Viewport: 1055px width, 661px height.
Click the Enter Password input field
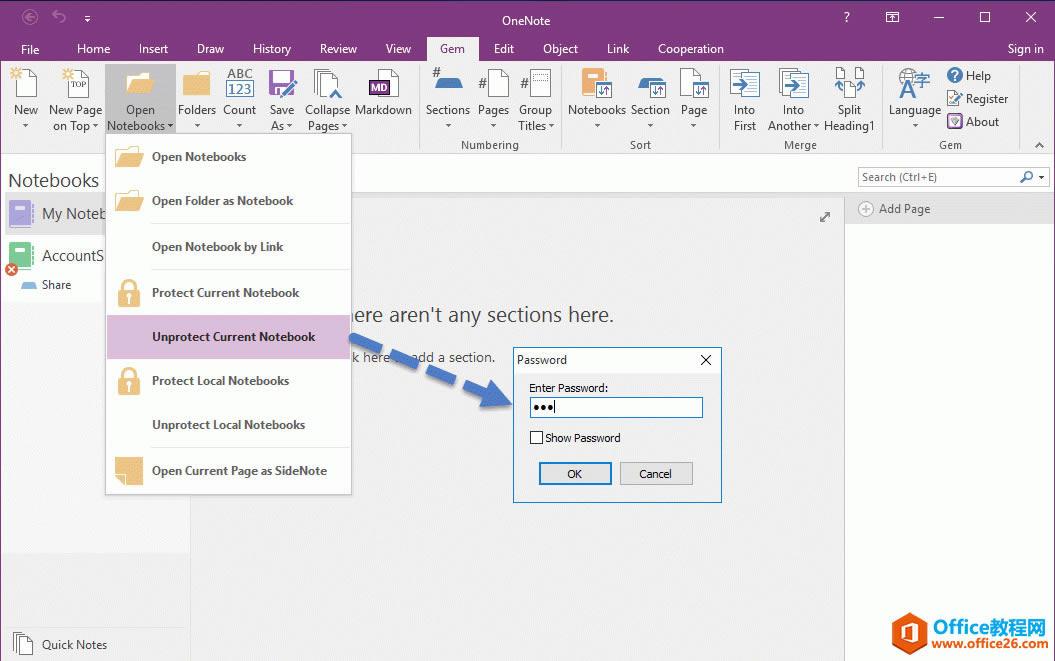(616, 407)
